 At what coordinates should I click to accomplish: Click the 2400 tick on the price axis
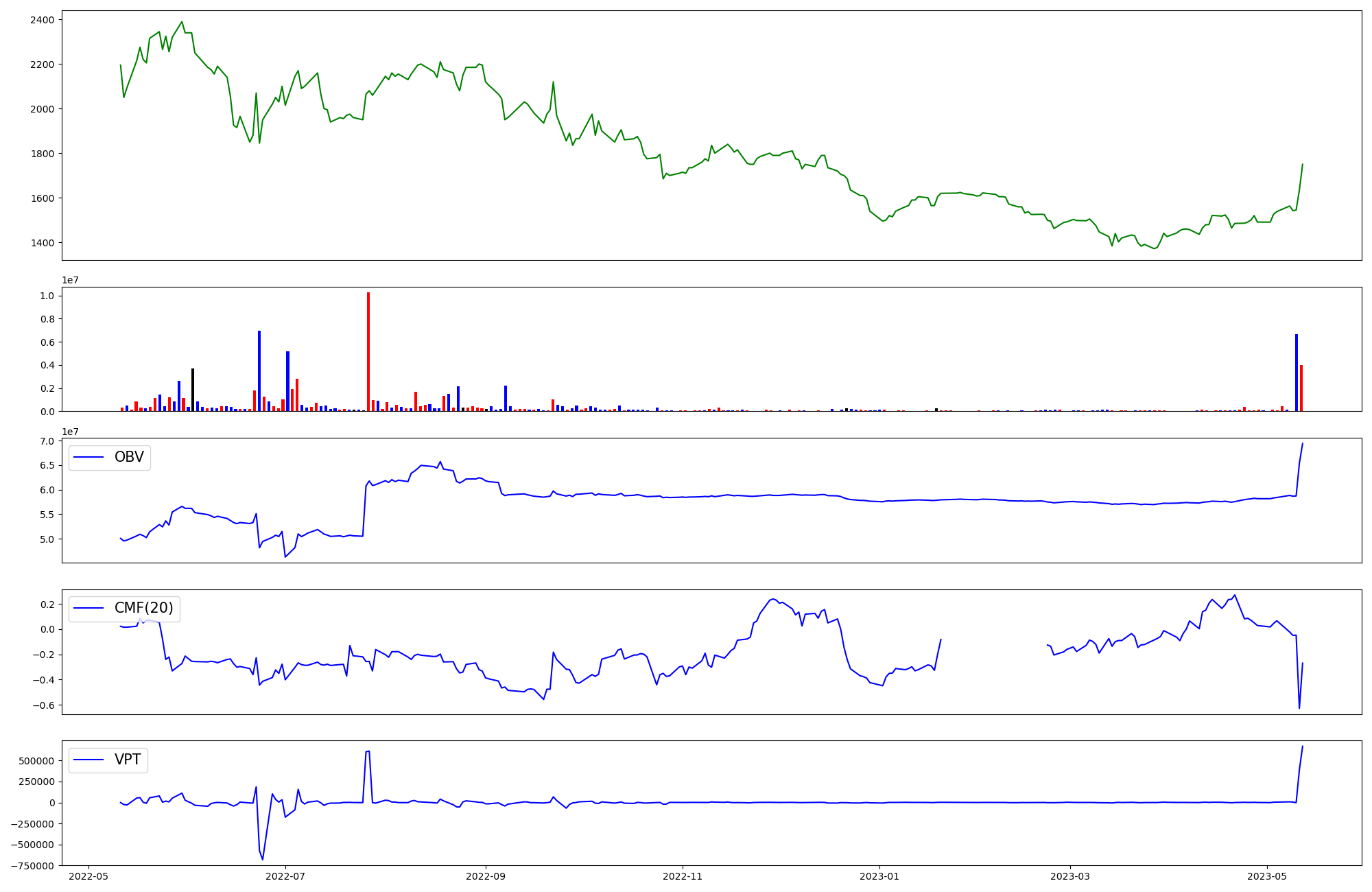pos(42,20)
